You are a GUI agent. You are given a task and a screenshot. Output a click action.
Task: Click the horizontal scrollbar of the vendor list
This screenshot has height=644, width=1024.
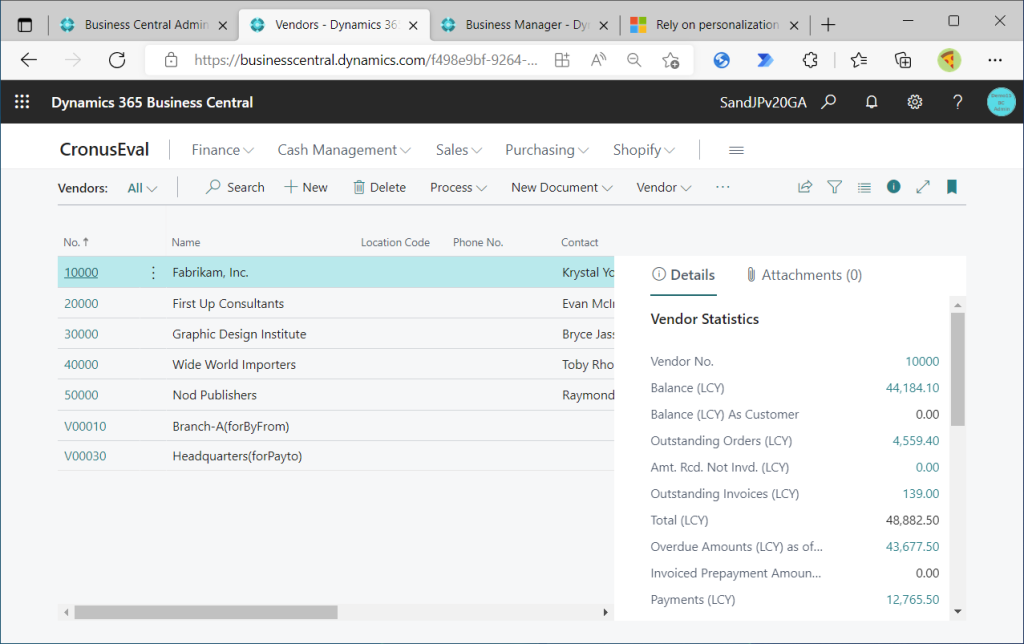[x=206, y=612]
